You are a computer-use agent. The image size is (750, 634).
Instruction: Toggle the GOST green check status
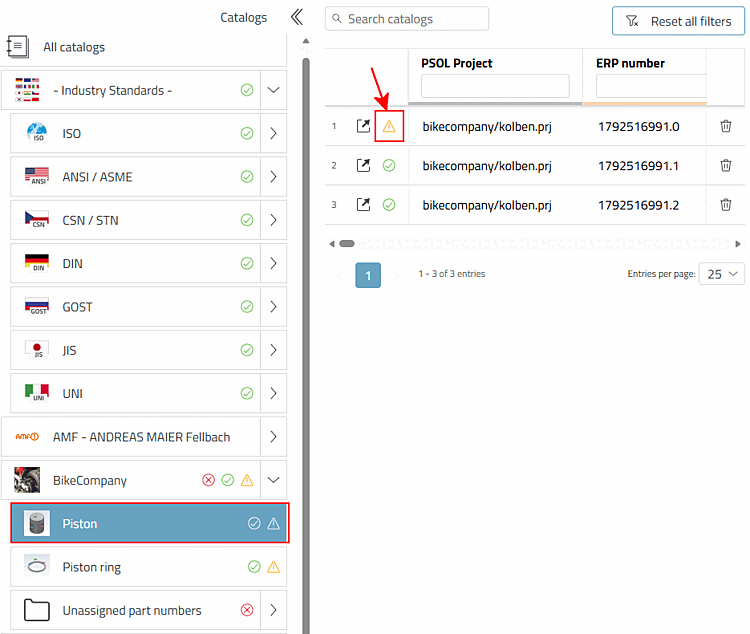(x=247, y=307)
